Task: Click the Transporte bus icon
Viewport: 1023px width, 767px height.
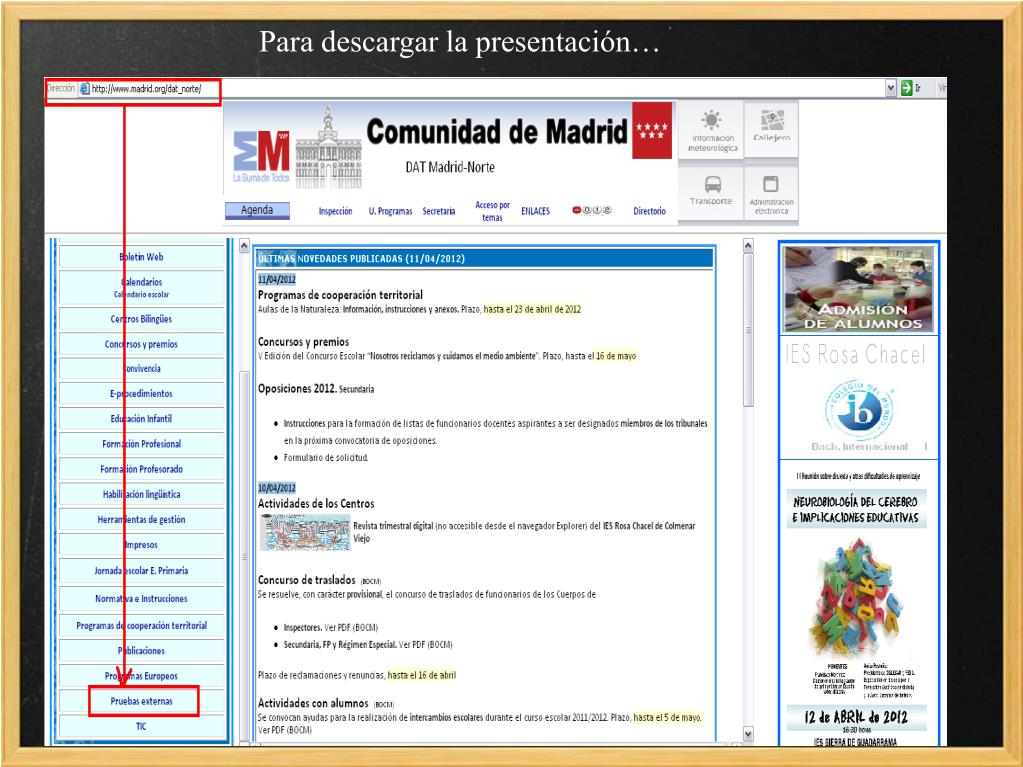Action: click(x=712, y=184)
